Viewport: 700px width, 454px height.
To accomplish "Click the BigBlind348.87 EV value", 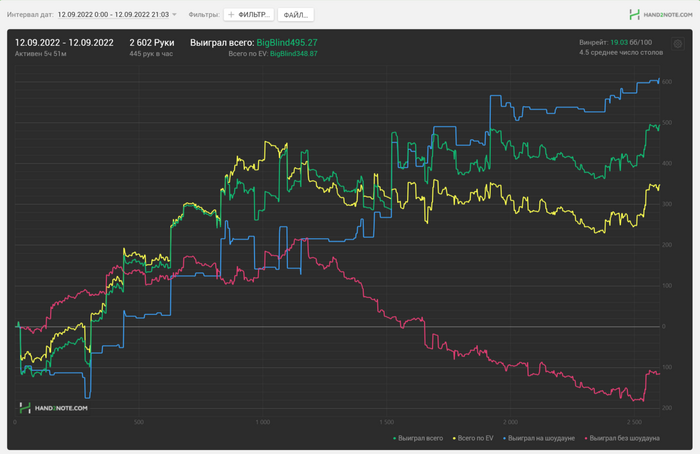I will point(294,54).
